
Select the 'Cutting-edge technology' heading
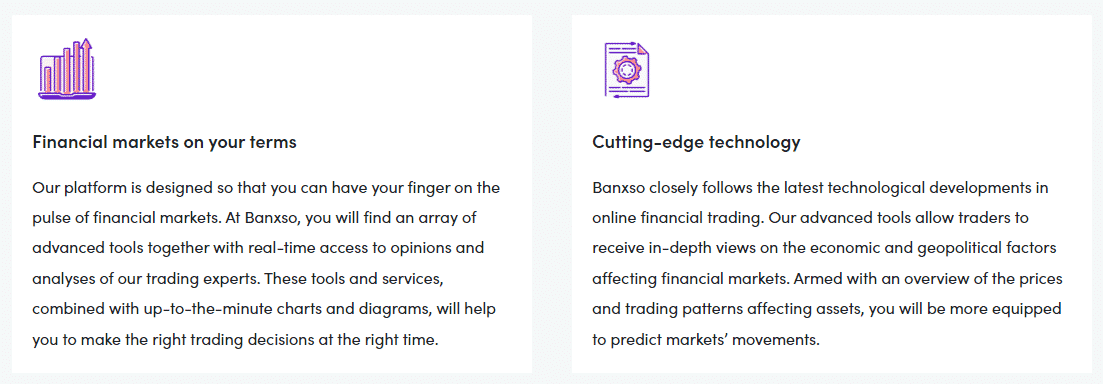click(696, 142)
